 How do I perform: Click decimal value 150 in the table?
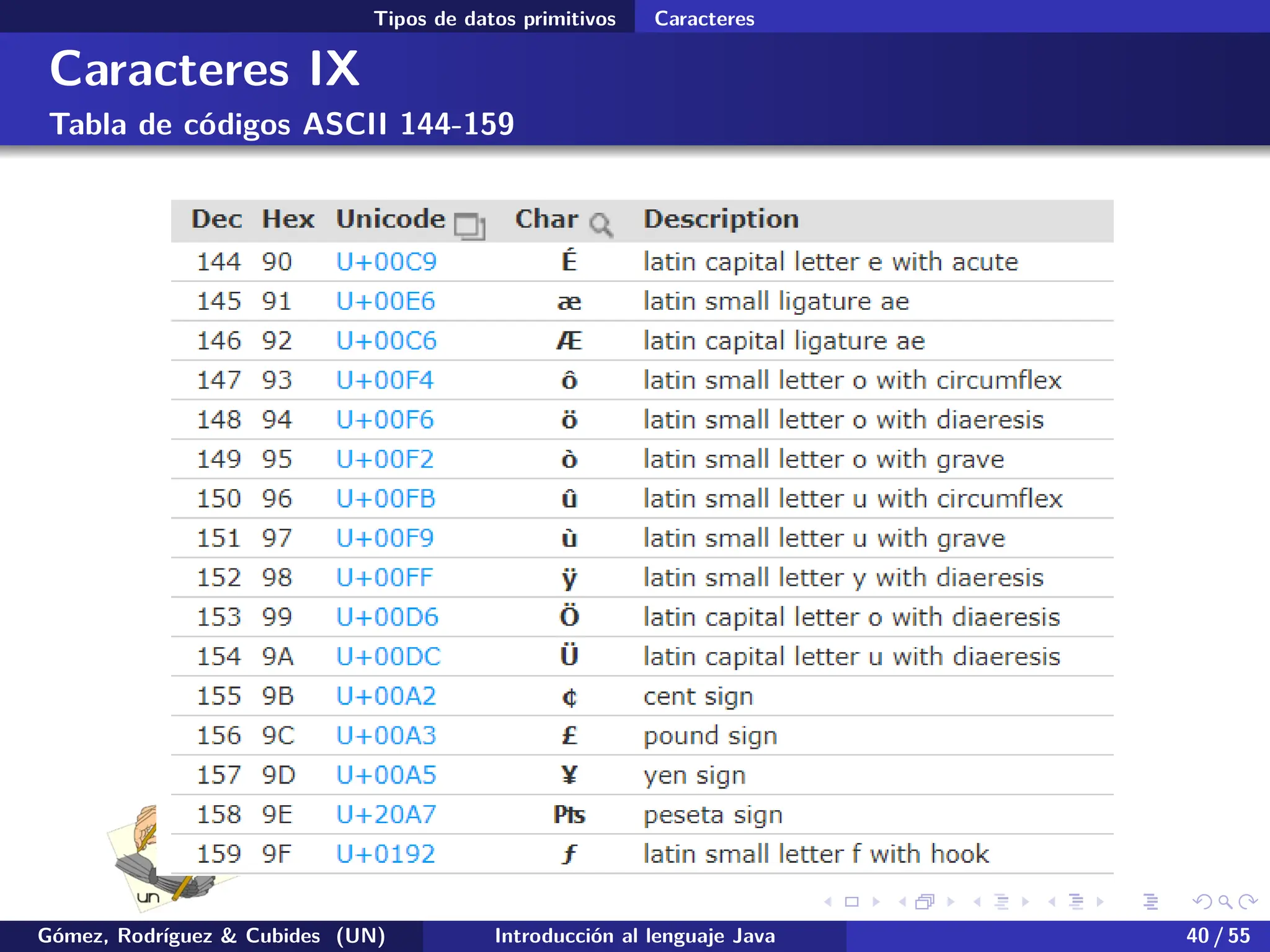pyautogui.click(x=219, y=499)
